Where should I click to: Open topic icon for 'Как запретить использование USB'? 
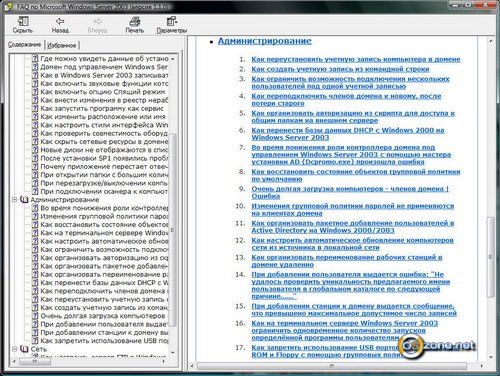coord(35,341)
